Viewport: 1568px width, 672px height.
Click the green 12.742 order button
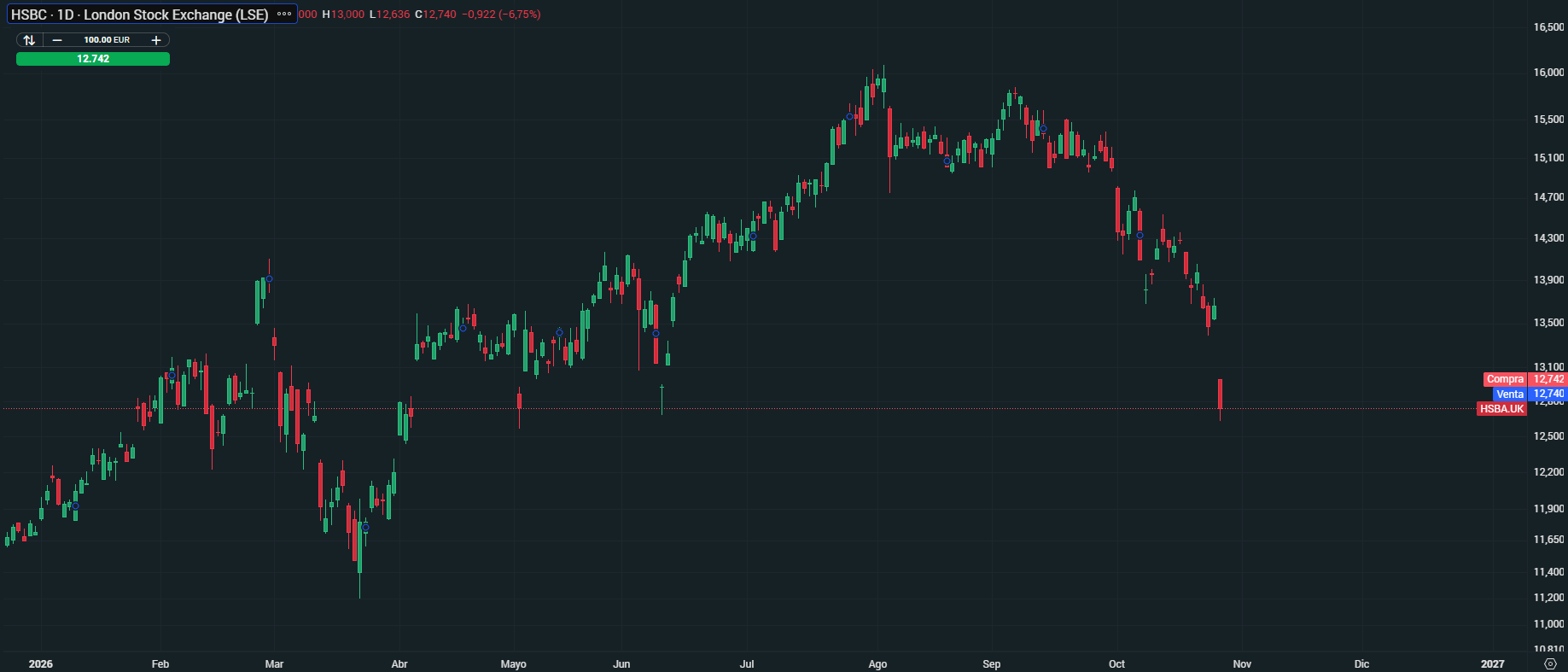[93, 59]
